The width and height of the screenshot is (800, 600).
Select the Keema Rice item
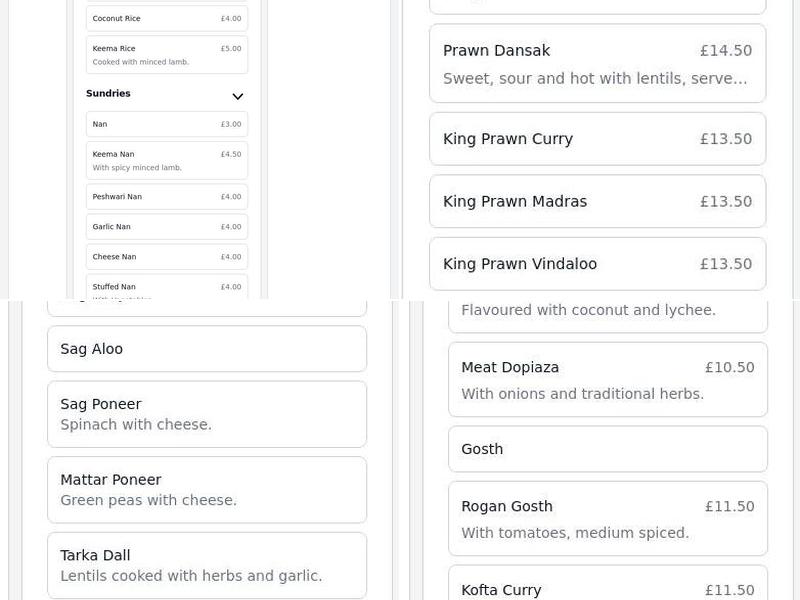click(167, 55)
